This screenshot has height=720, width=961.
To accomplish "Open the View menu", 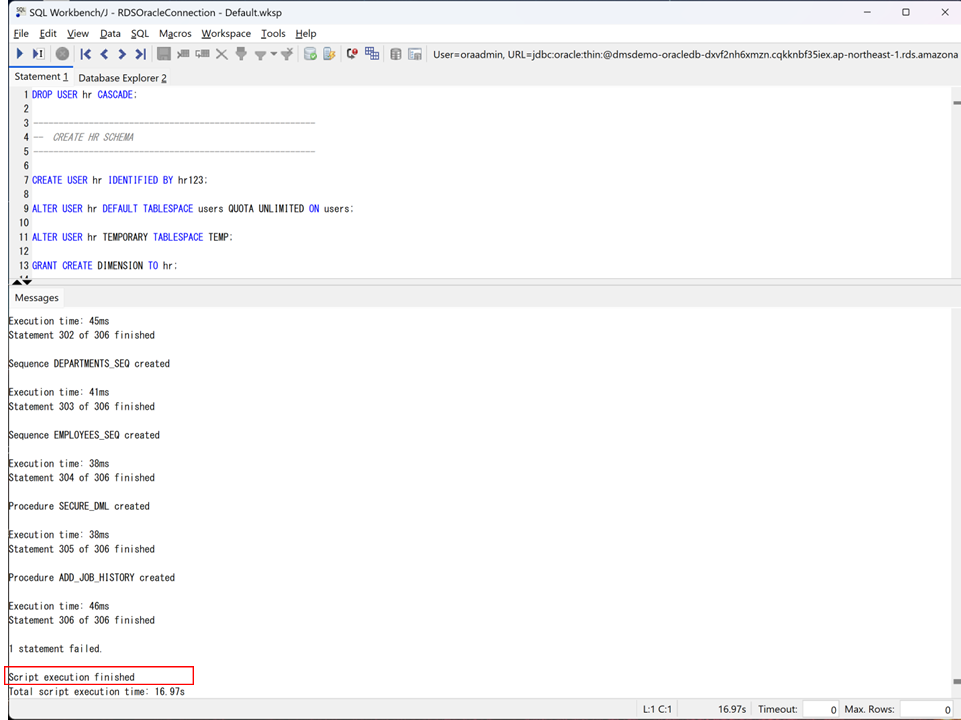I will click(x=78, y=34).
